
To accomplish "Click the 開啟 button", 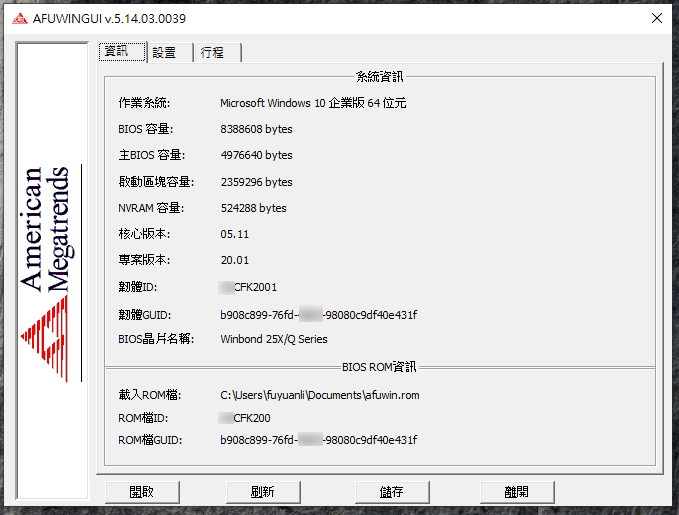I will [x=142, y=492].
